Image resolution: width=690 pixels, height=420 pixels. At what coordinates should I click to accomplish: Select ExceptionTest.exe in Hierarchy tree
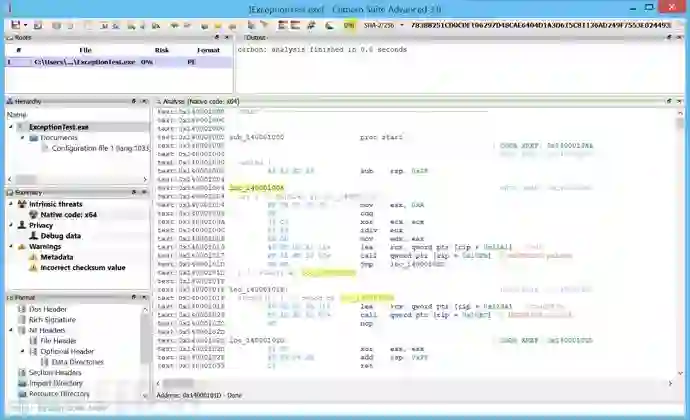(59, 127)
